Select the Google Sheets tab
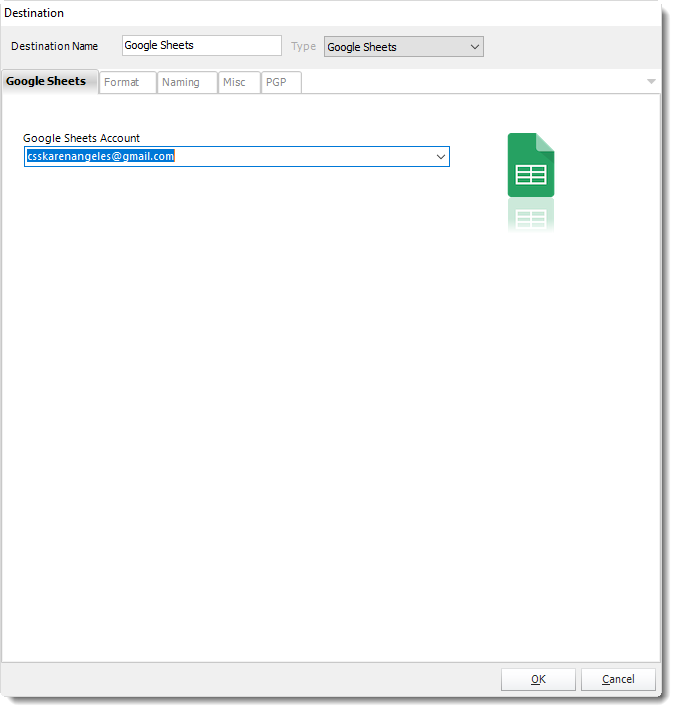The image size is (677, 712). (x=49, y=82)
